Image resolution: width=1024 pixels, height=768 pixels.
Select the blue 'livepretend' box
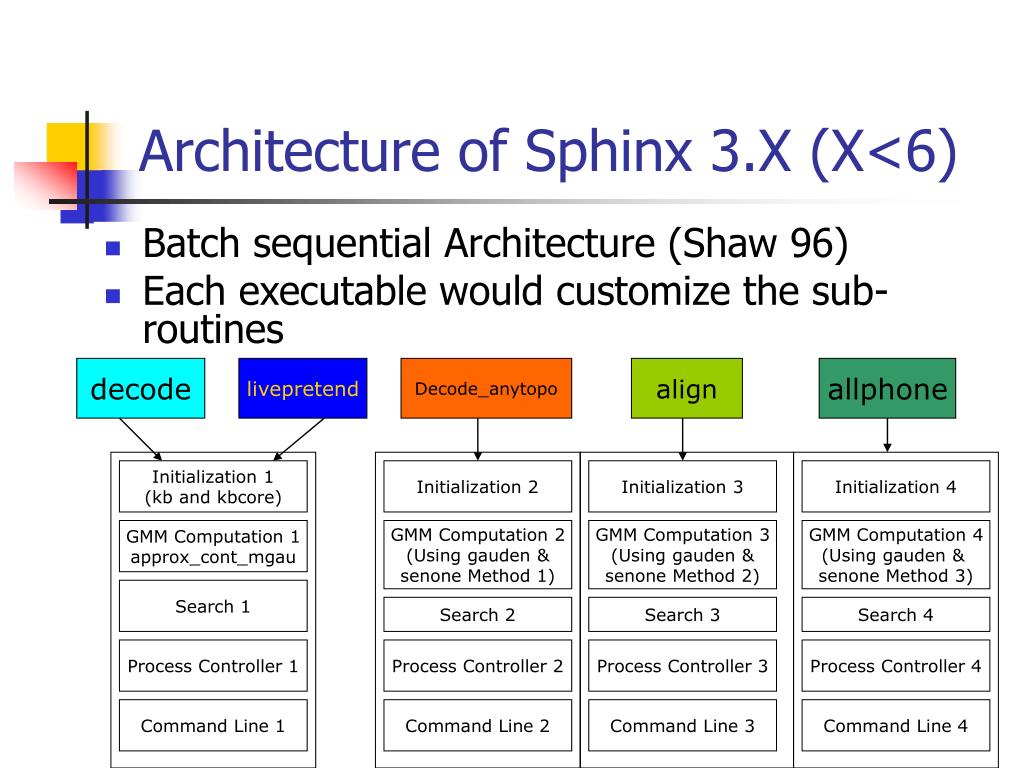point(302,389)
